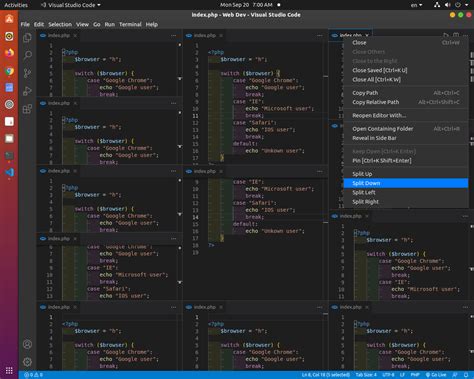This screenshot has height=379, width=474.
Task: Show errors and warnings from the status bar
Action: 33,375
